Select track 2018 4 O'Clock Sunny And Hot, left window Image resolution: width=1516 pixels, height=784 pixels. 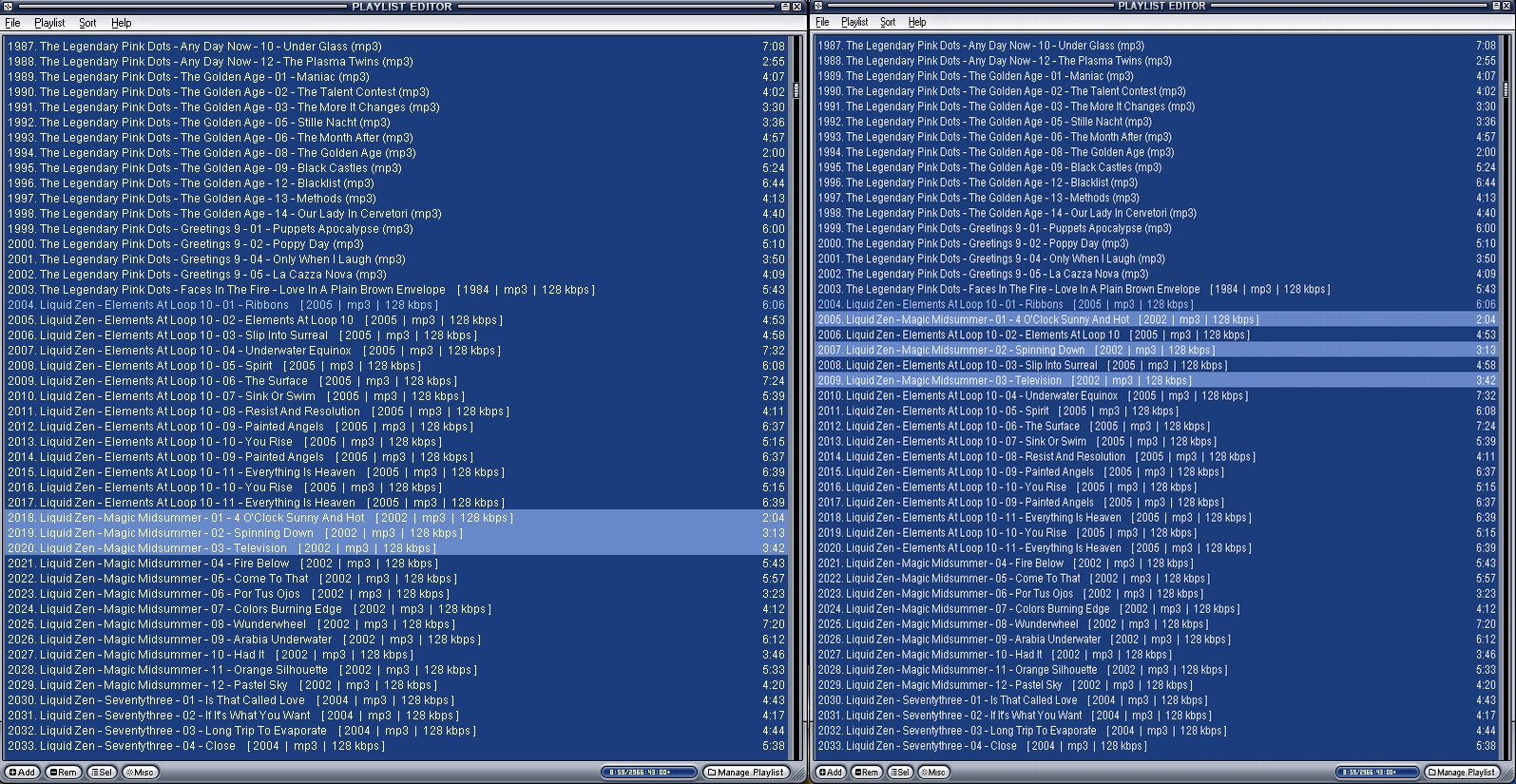[x=396, y=517]
